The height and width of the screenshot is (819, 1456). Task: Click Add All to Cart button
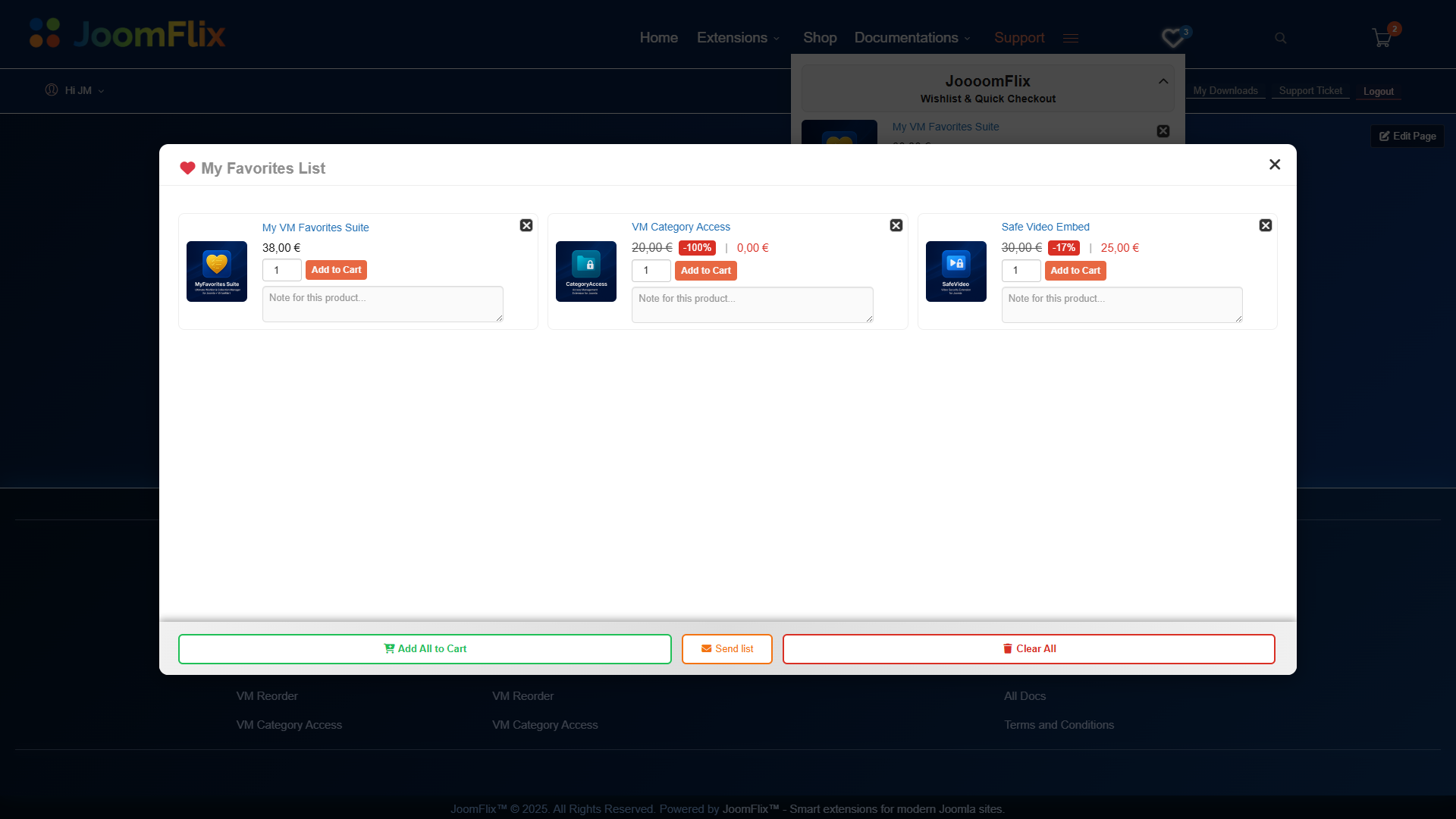[x=425, y=648]
